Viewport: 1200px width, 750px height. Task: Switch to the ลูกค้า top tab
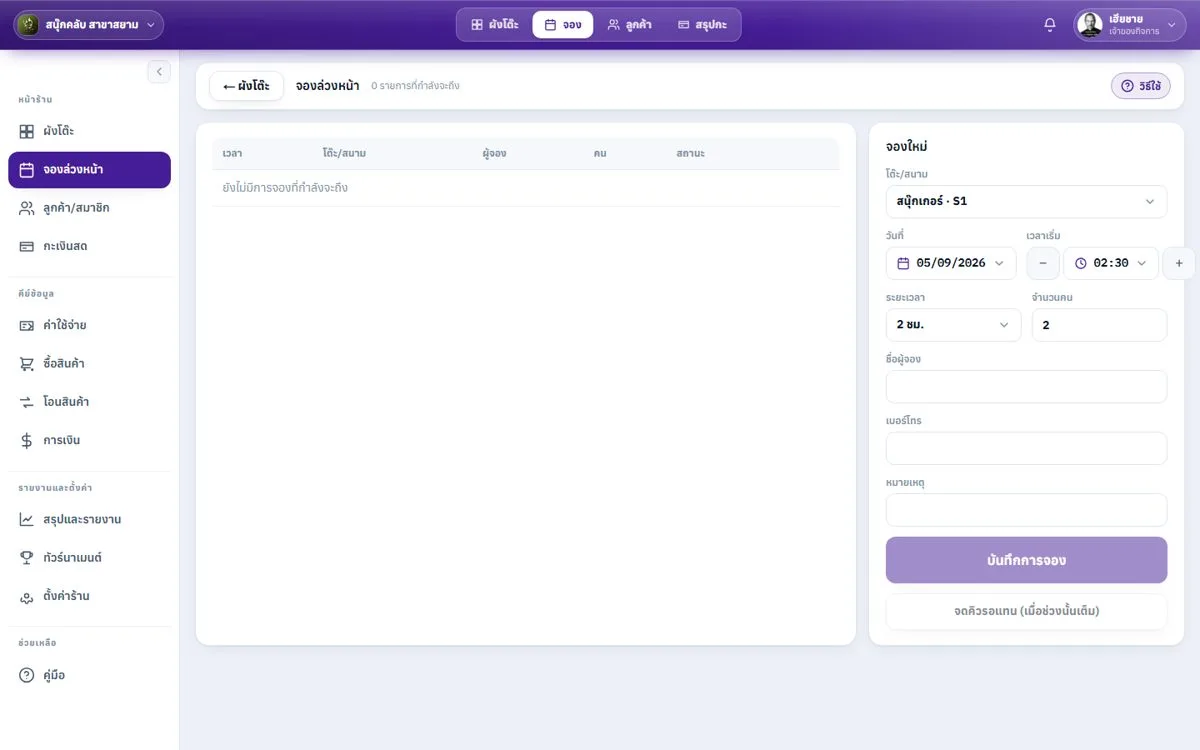[629, 25]
